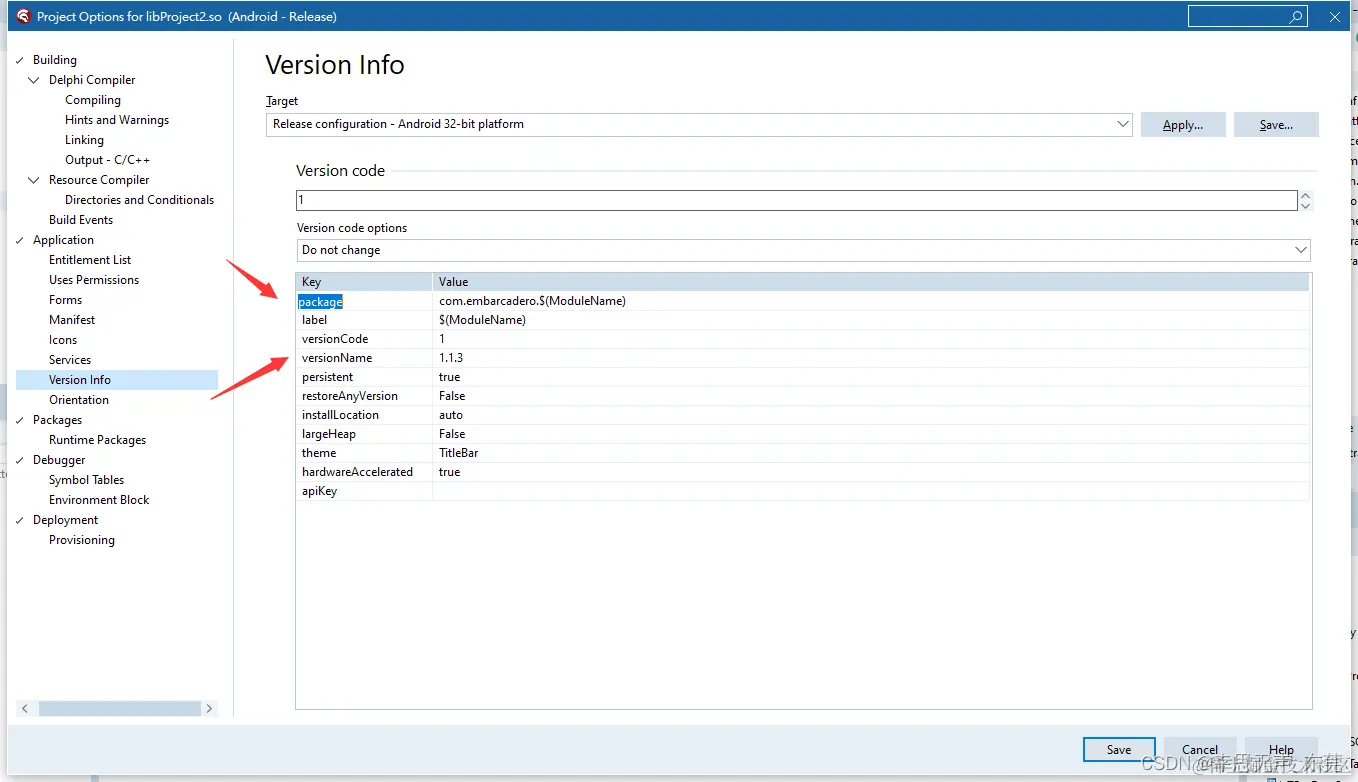Select Entitlement List in the tree

click(x=90, y=260)
